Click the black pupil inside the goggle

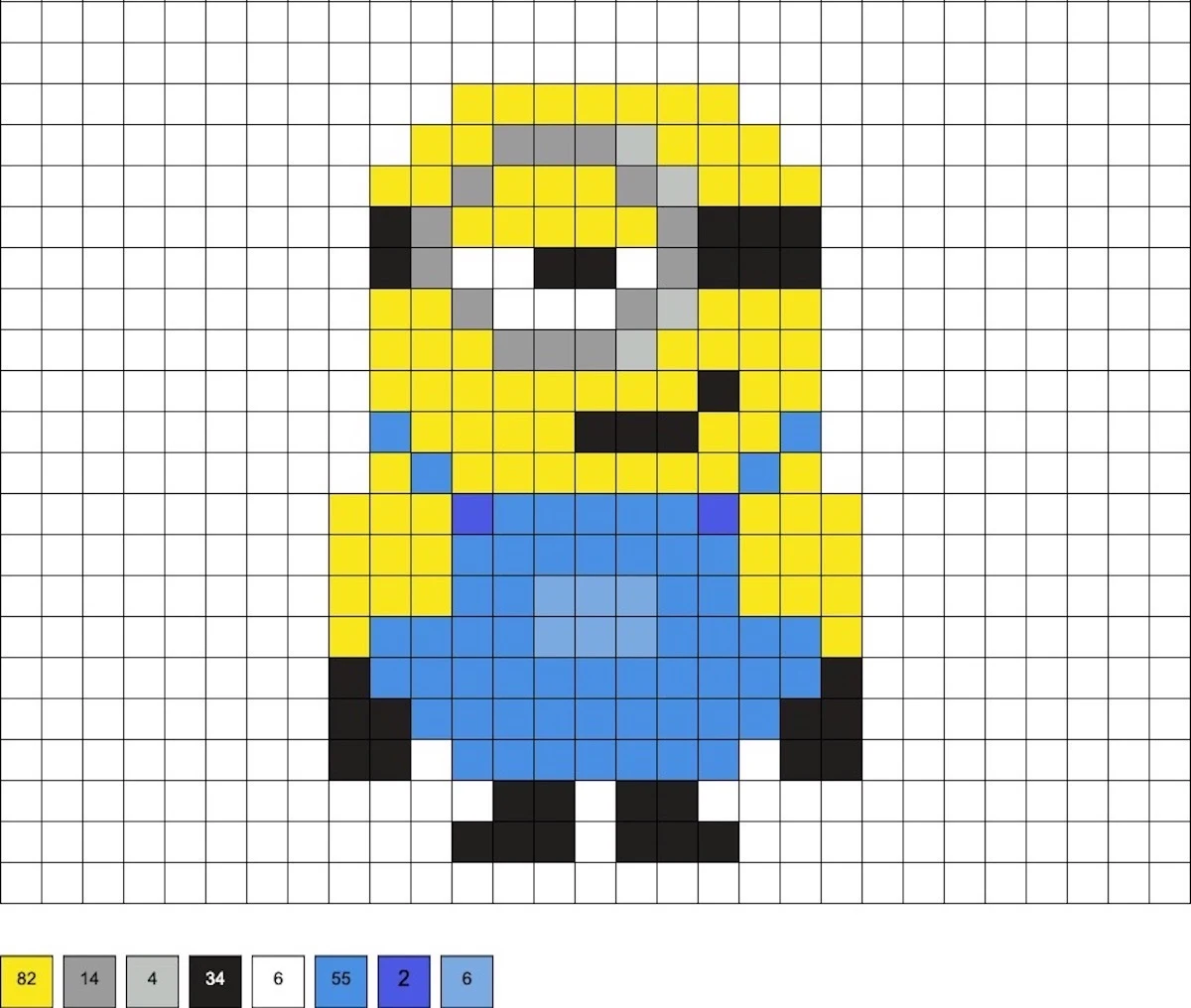click(575, 268)
